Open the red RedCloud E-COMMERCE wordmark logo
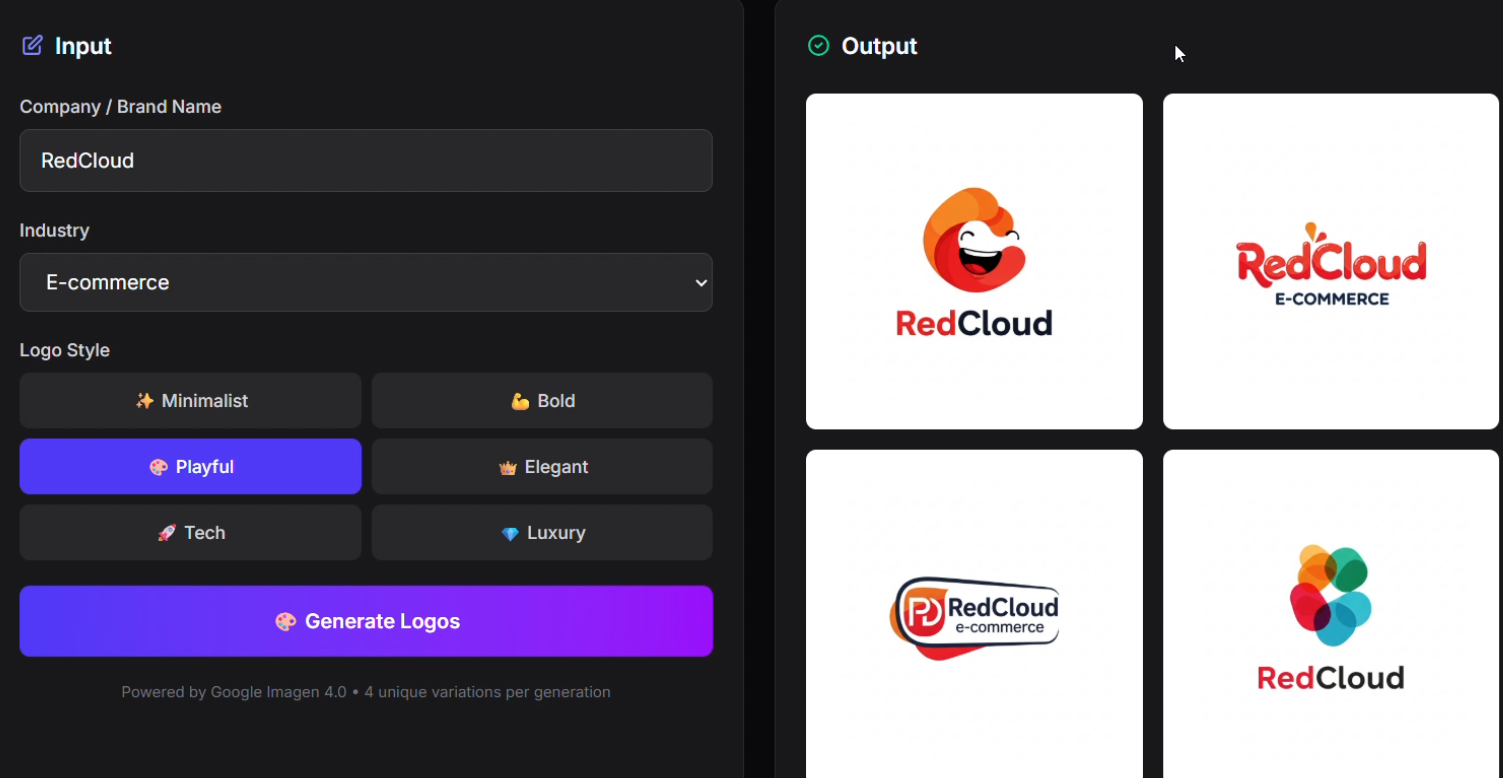The height and width of the screenshot is (778, 1503). [x=1331, y=261]
